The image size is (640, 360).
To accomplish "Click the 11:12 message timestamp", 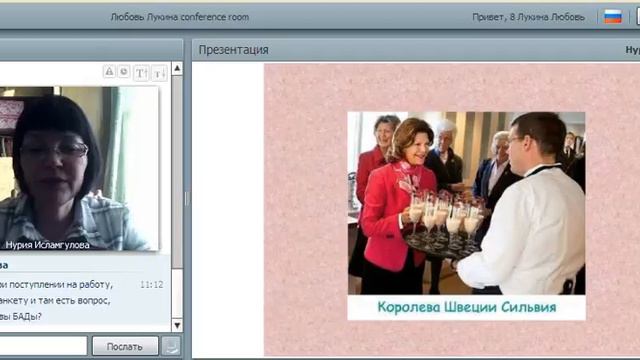I will tap(151, 284).
